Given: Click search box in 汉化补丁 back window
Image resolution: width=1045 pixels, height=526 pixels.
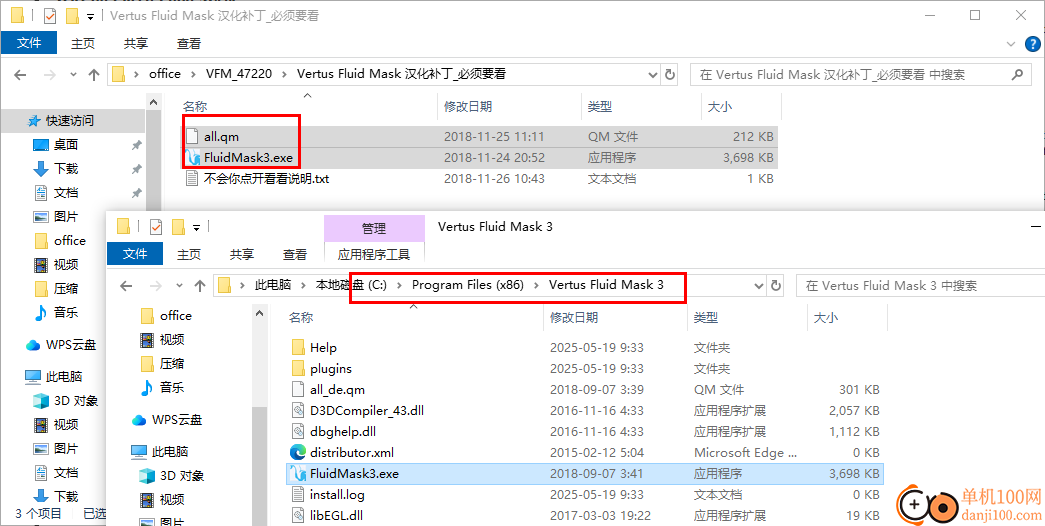Looking at the screenshot, I should [x=859, y=75].
